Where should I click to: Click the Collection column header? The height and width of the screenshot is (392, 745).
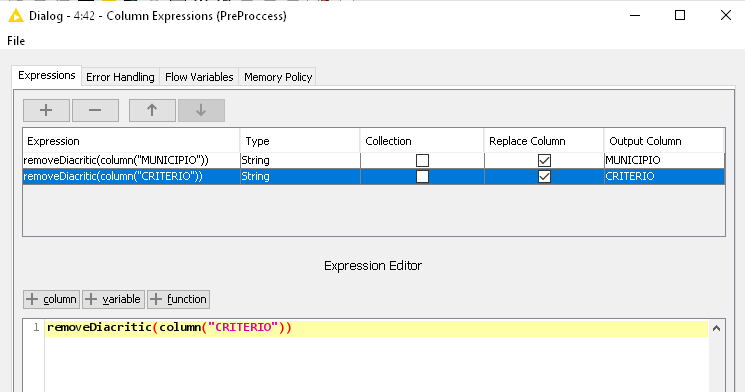pos(422,141)
